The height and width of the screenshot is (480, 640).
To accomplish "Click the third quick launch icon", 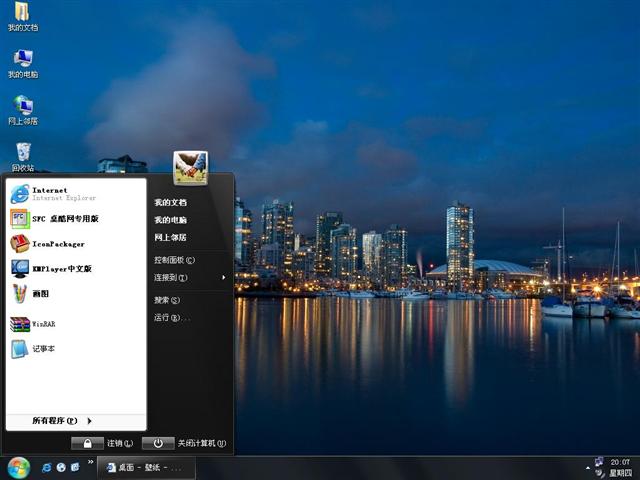I will [x=75, y=467].
